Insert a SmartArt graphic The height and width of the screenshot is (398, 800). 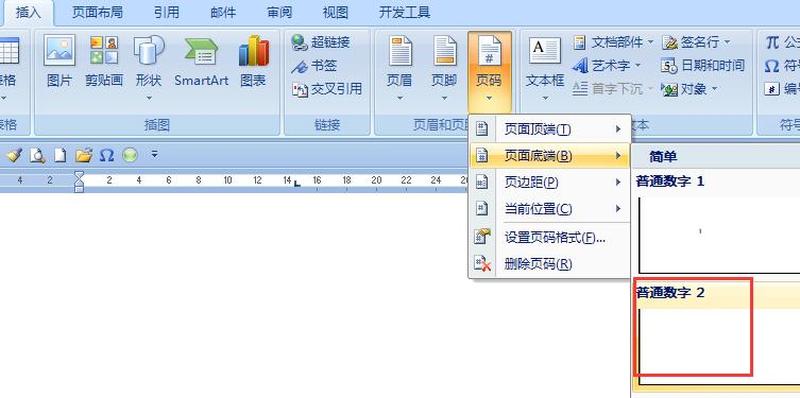[201, 61]
